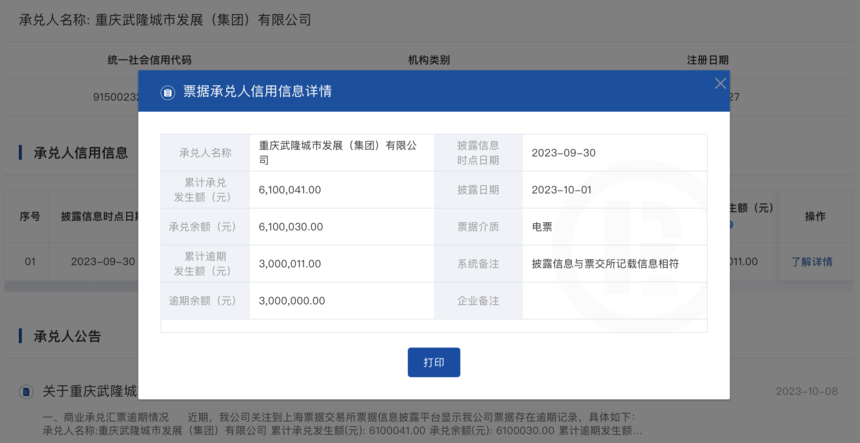Click the 票据介质 label cell

(x=478, y=226)
